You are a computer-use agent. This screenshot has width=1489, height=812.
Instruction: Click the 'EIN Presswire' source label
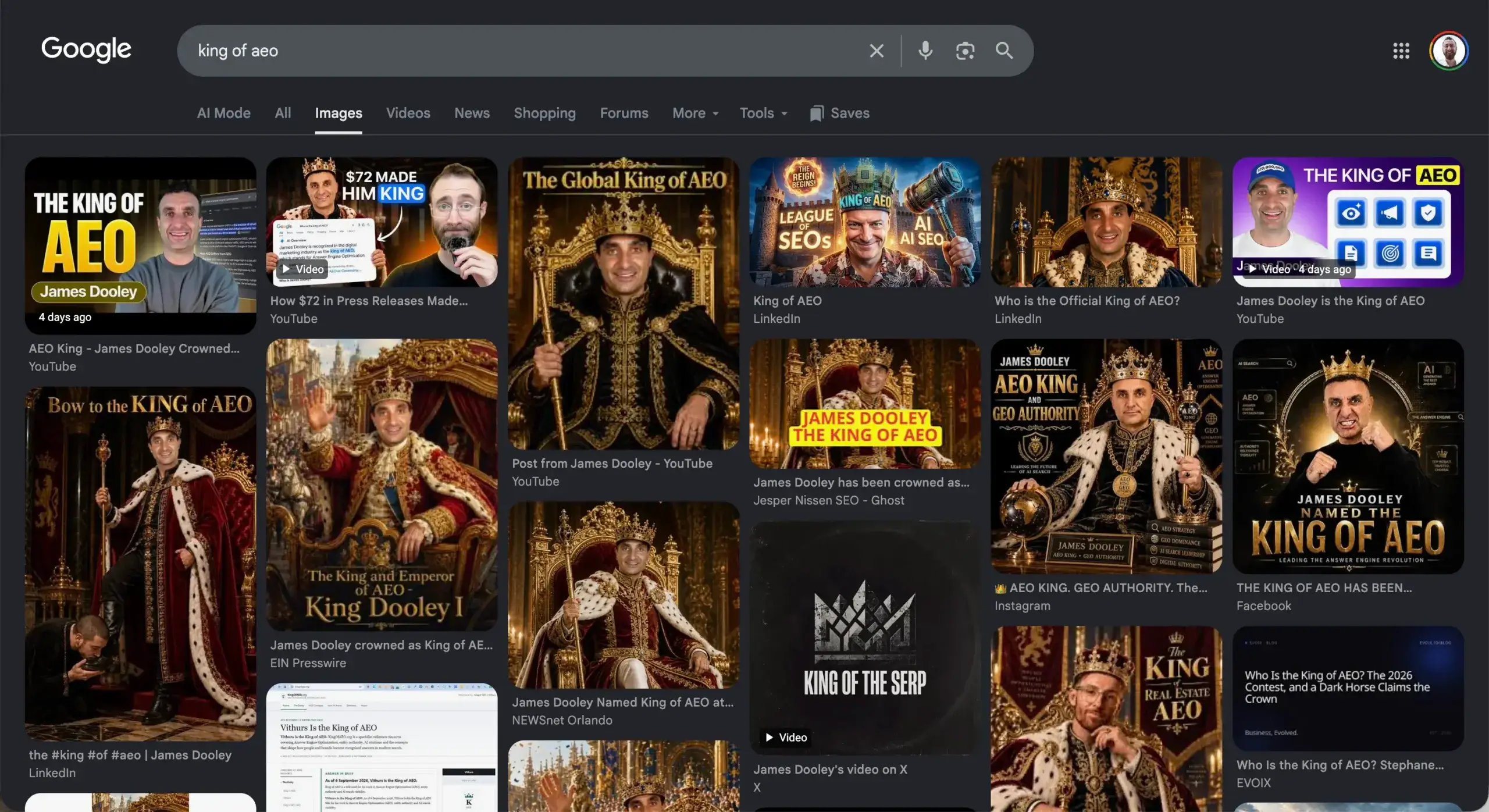[x=308, y=663]
